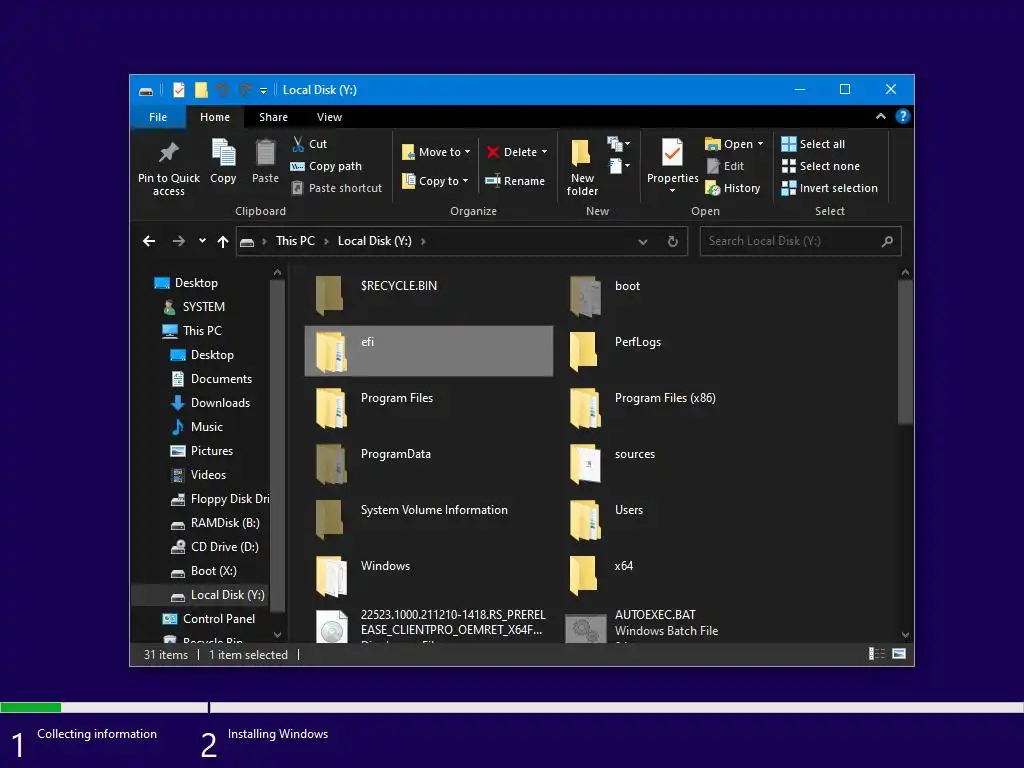1024x768 pixels.
Task: Click Paste shortcut
Action: click(337, 188)
